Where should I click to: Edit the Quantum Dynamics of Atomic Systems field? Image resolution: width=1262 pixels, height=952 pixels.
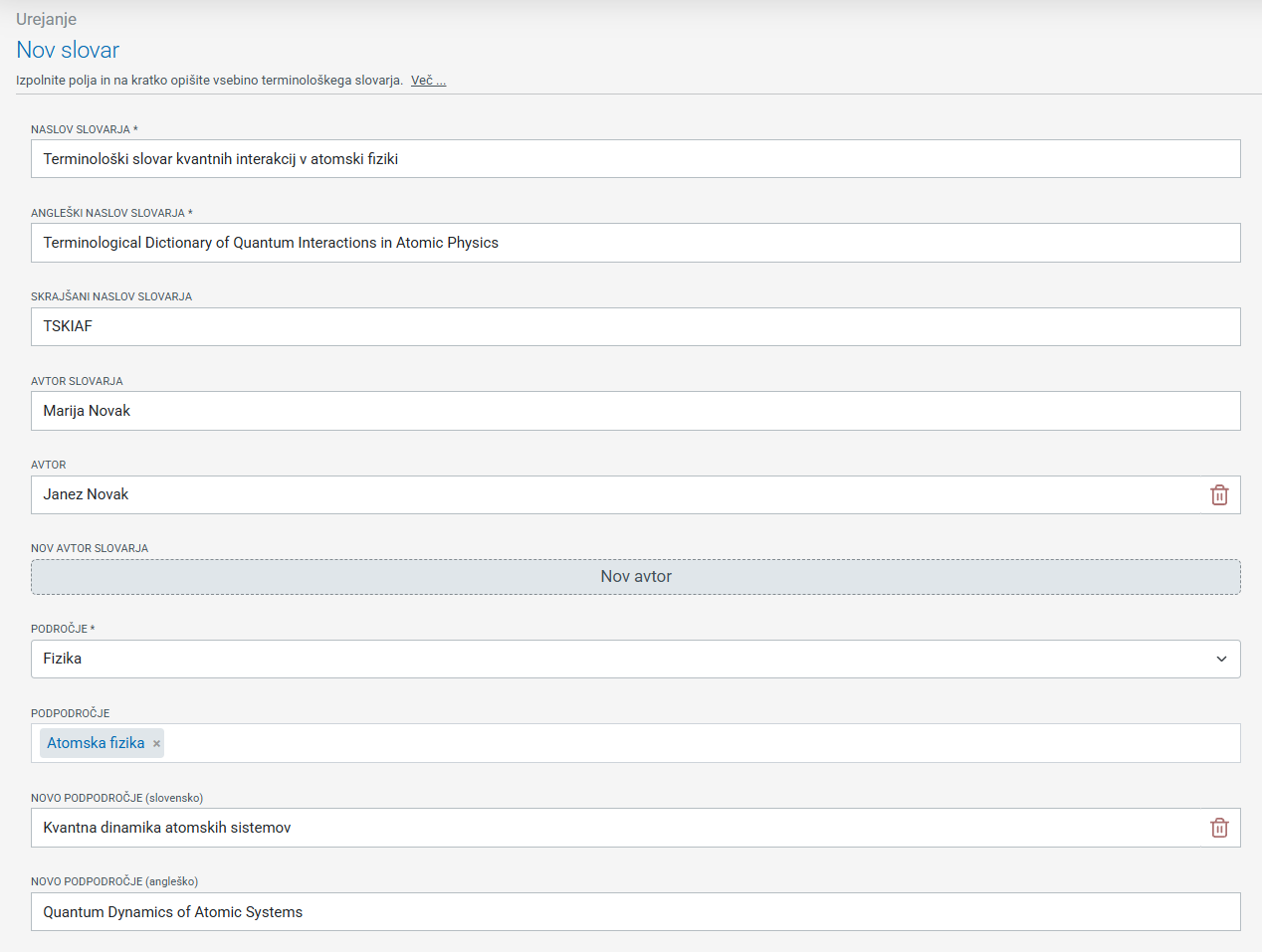point(635,912)
